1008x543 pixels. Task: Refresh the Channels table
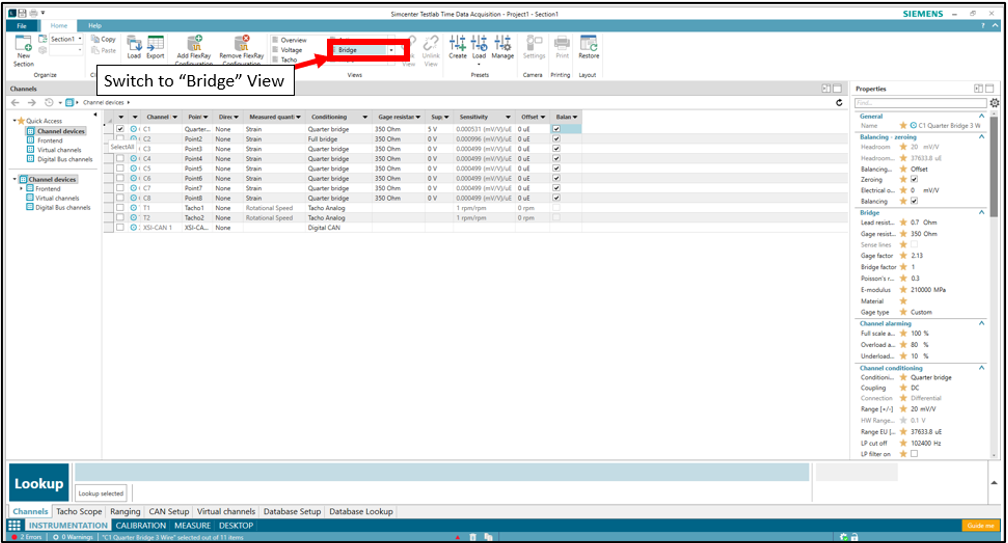point(839,102)
